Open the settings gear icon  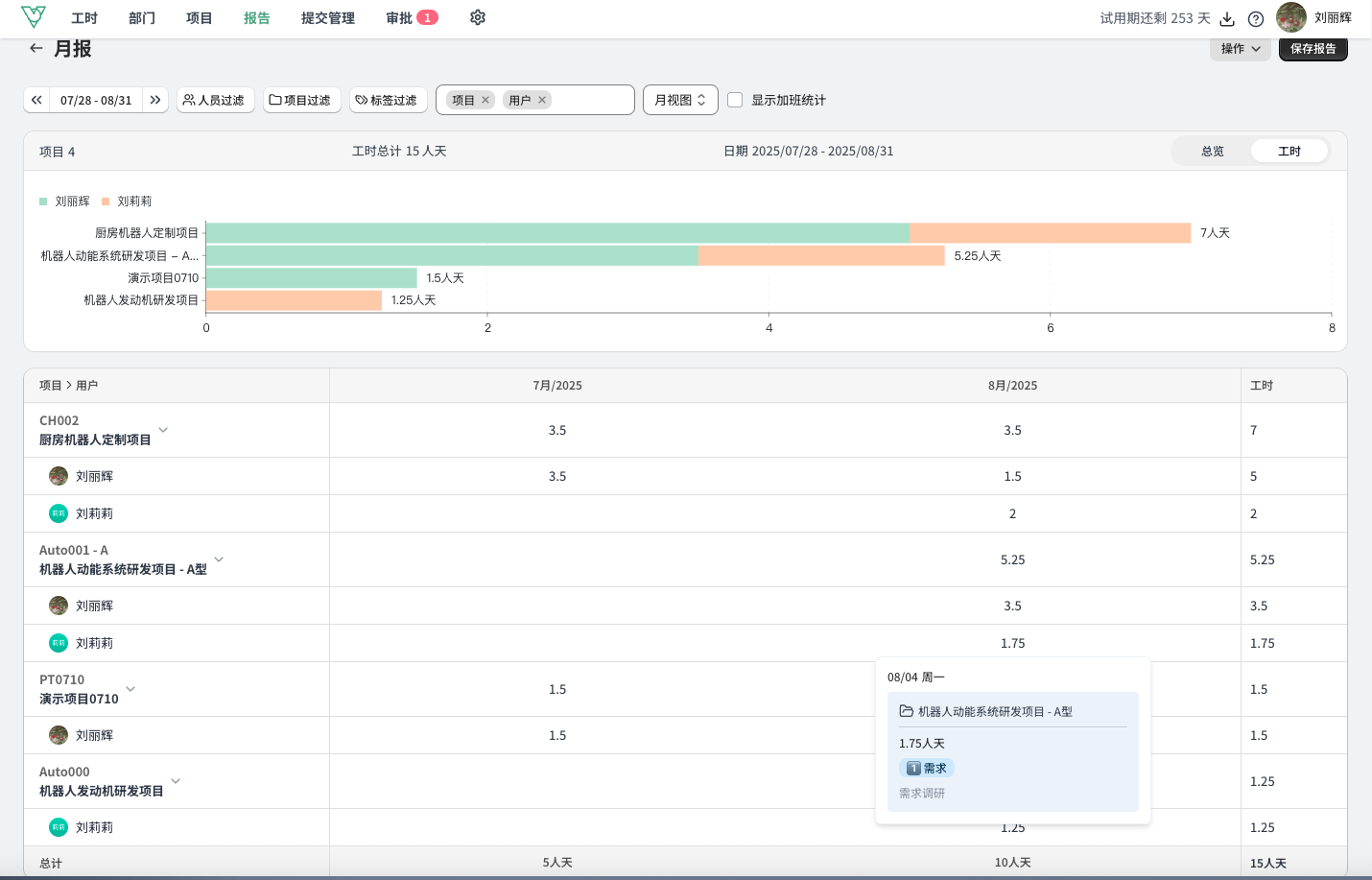click(x=478, y=17)
